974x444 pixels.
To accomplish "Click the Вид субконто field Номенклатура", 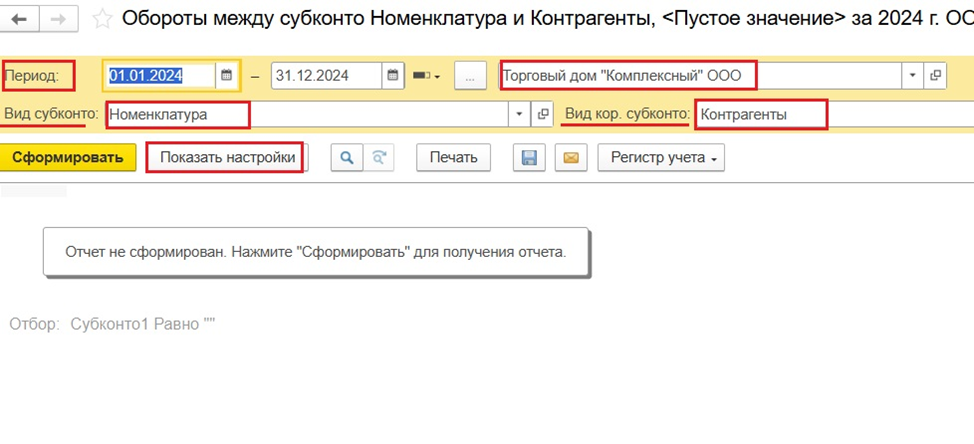I will [x=307, y=114].
